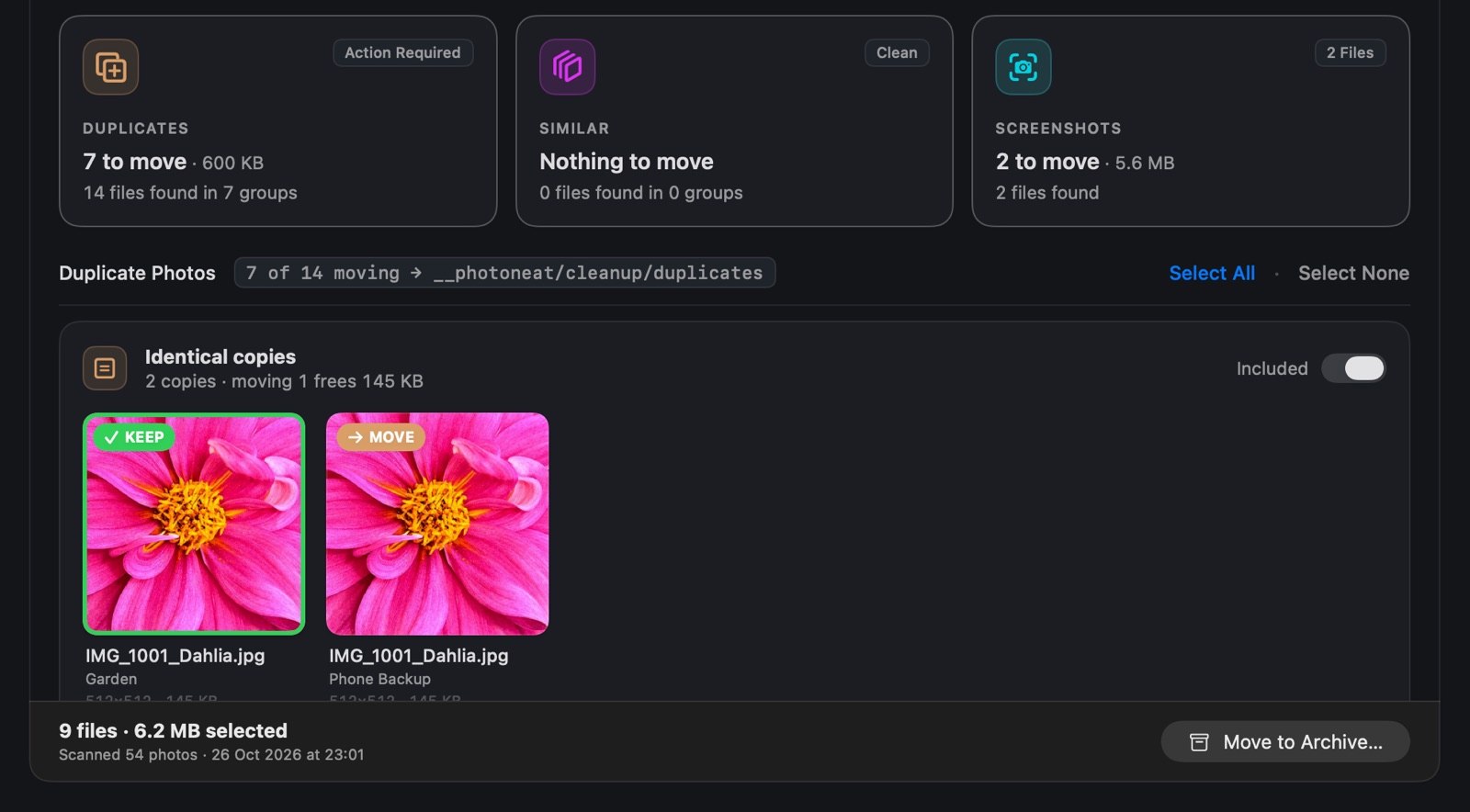Click the IMG_1001_Dahlia.jpg filename under Garden photo
The image size is (1470, 812).
(175, 655)
